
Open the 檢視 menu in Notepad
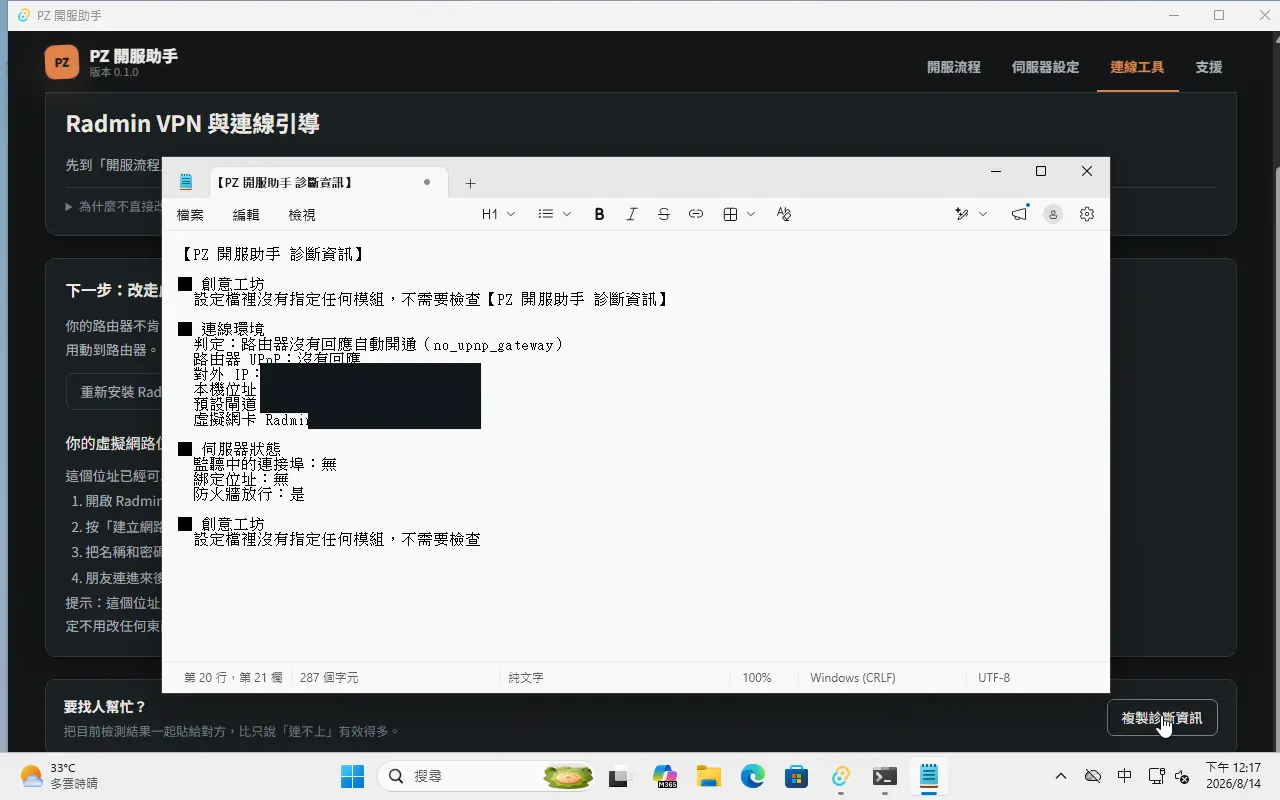pyautogui.click(x=302, y=215)
